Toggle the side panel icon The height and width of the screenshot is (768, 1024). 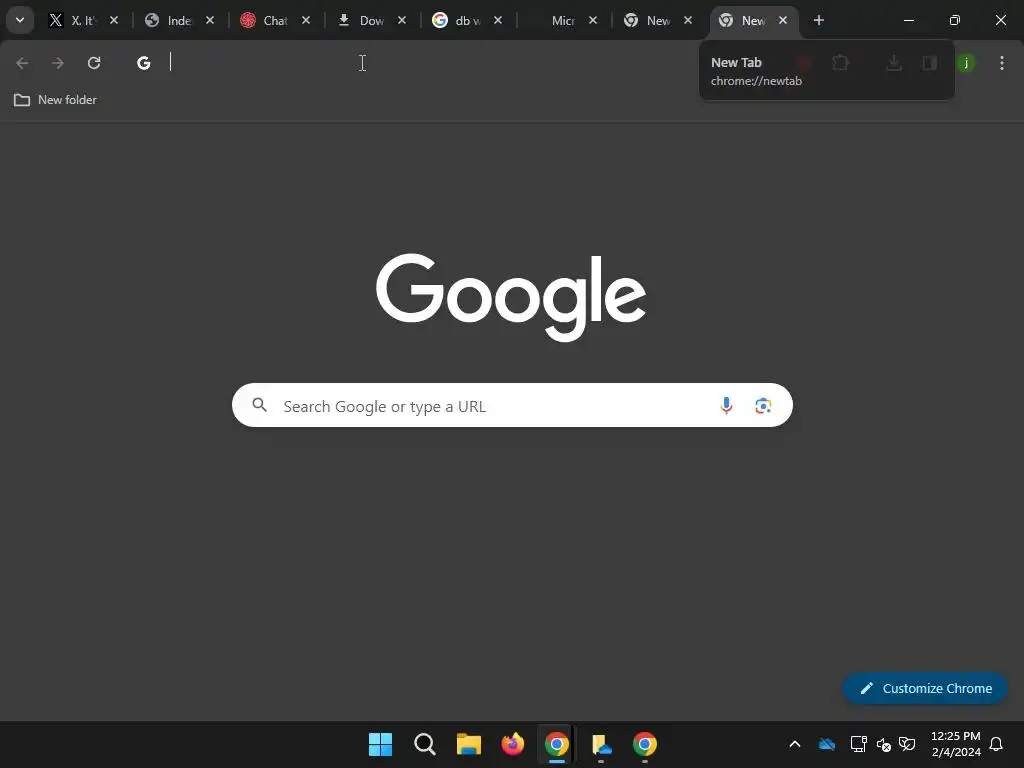(x=929, y=63)
